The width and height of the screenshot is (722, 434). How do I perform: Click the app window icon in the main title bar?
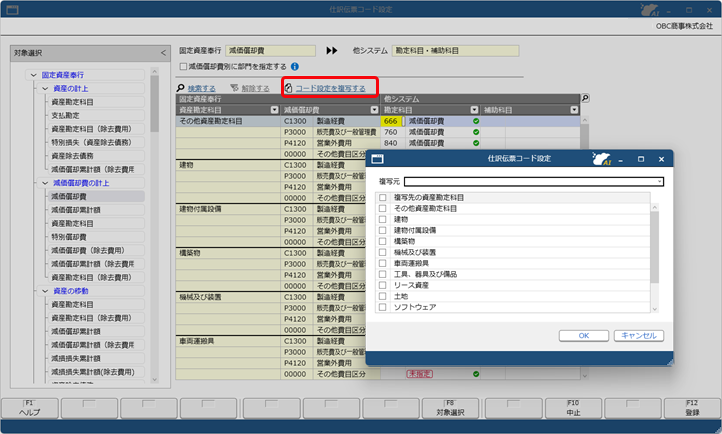coord(12,10)
